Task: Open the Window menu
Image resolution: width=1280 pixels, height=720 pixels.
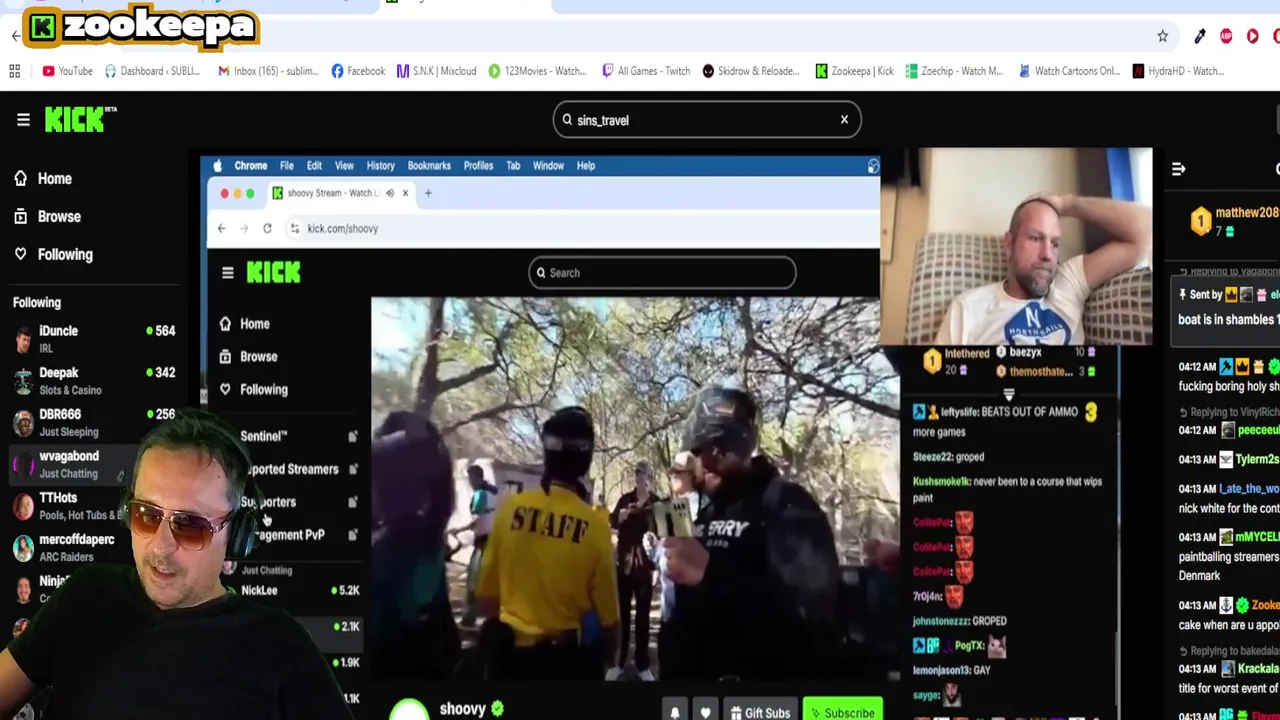Action: tap(548, 166)
